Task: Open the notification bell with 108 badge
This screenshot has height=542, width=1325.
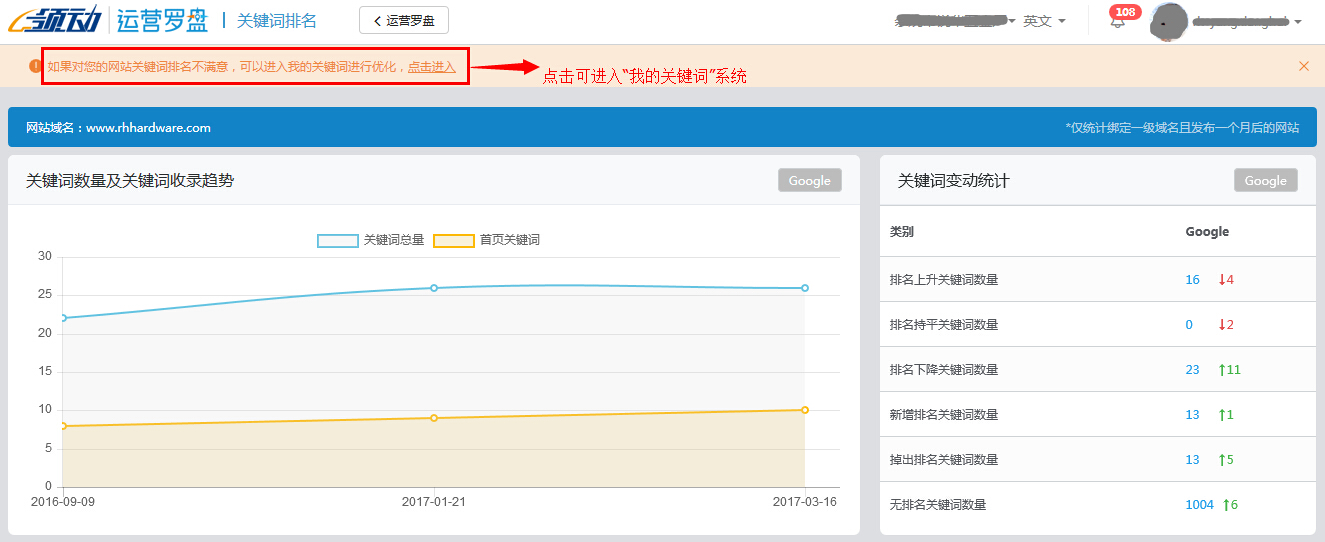Action: tap(1117, 22)
